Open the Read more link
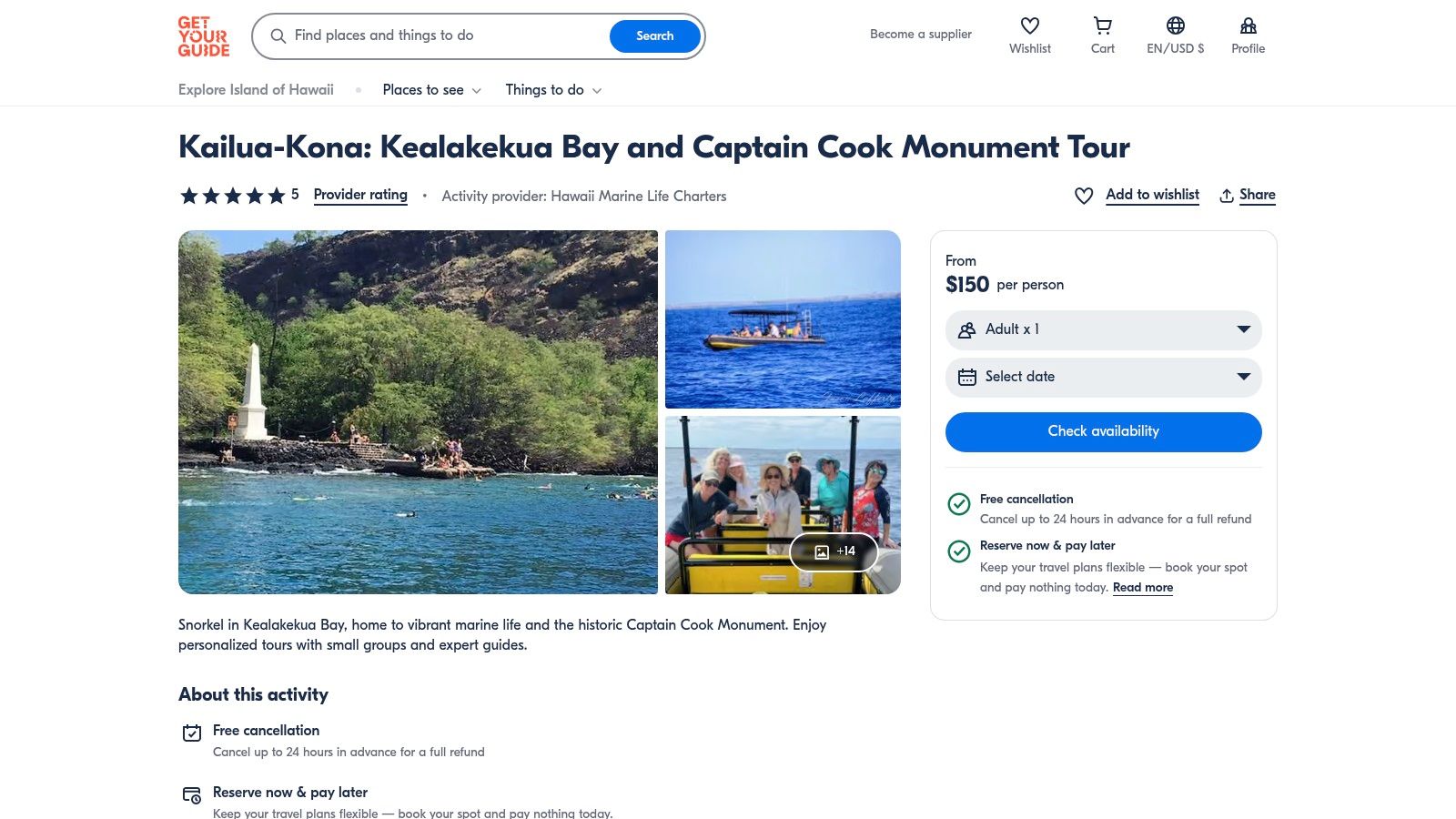The image size is (1456, 819). coord(1143,587)
